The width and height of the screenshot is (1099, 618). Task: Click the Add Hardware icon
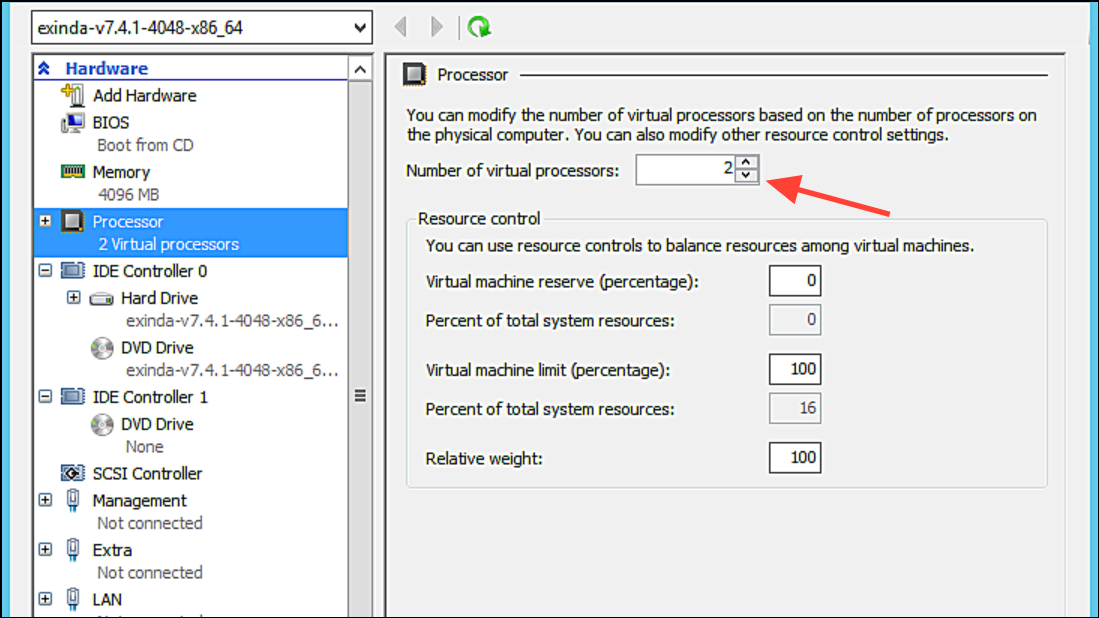coord(73,95)
